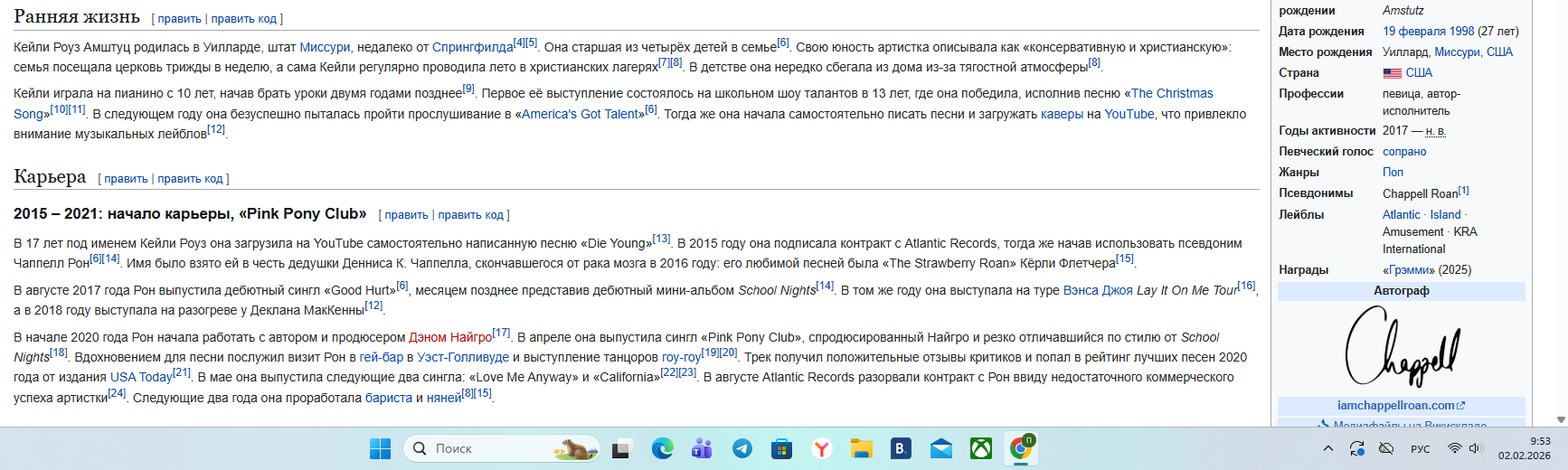This screenshot has height=470, width=1568.
Task: Follow the бариста link
Action: pyautogui.click(x=389, y=398)
